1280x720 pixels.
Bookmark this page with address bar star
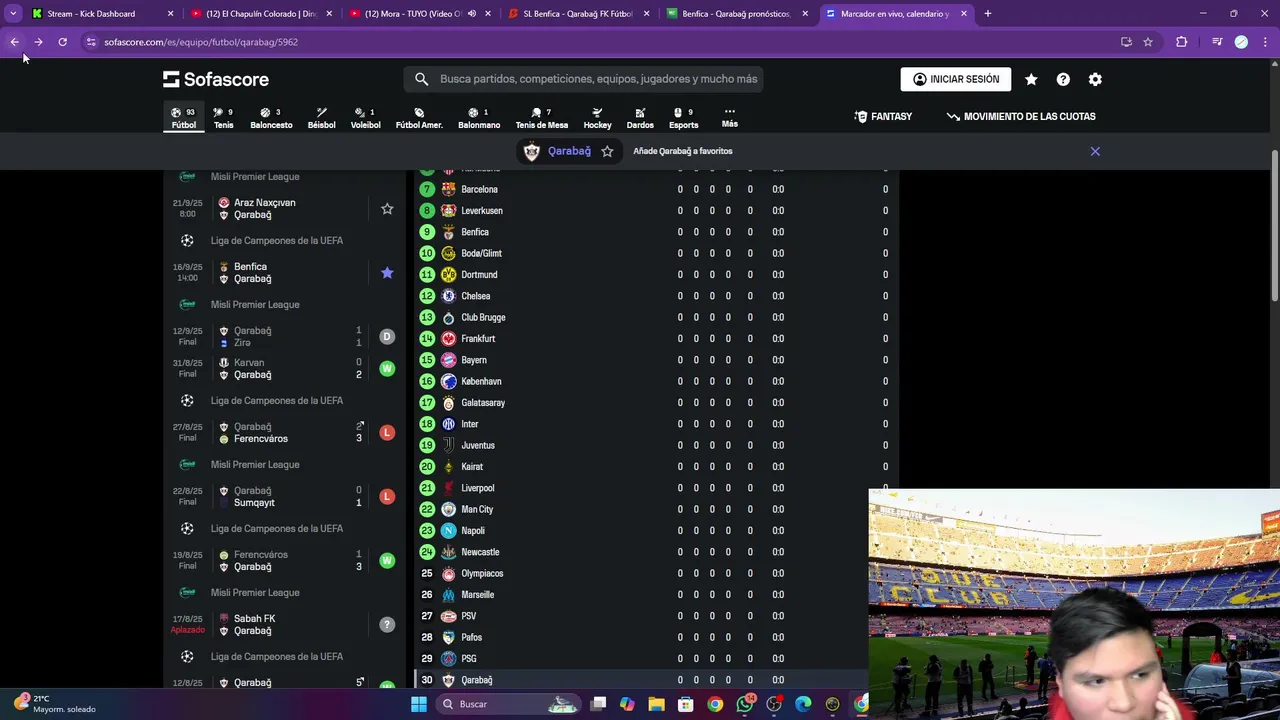(1148, 42)
